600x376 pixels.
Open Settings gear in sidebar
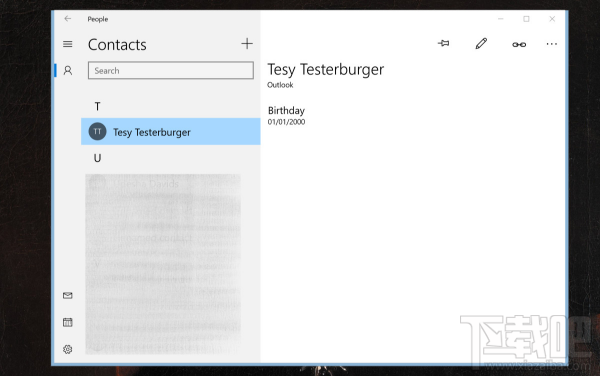68,349
